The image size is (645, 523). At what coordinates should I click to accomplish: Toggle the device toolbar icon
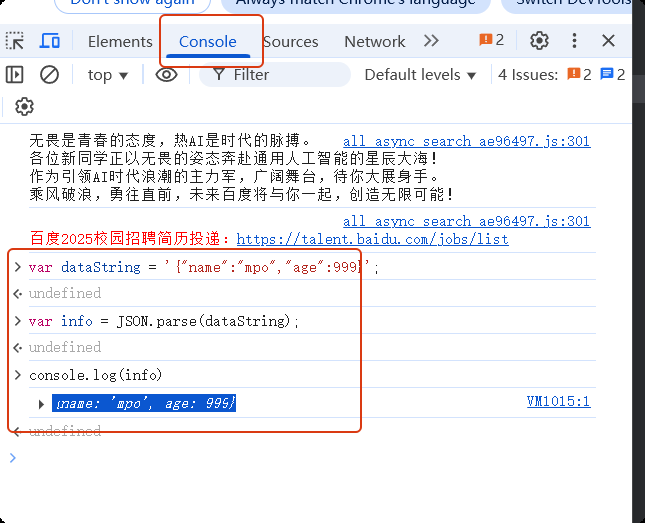click(49, 41)
